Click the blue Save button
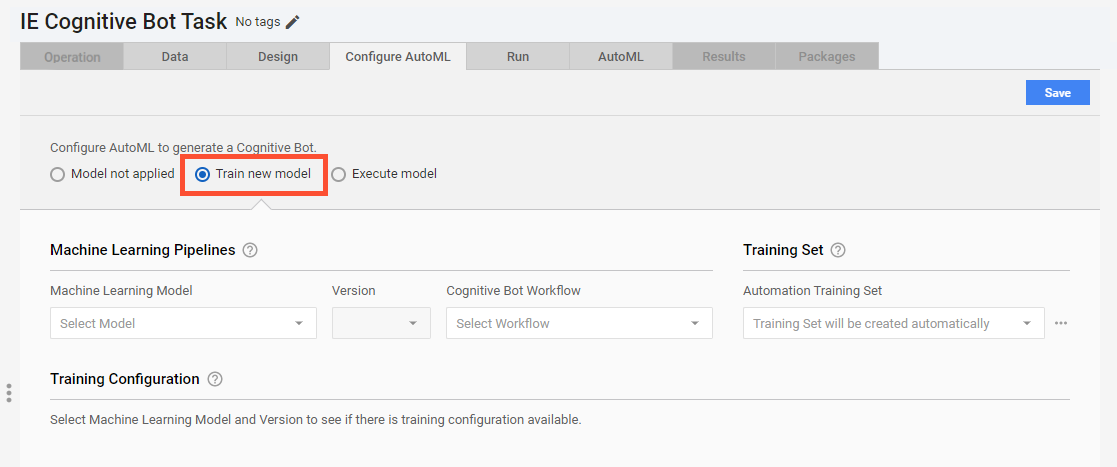This screenshot has width=1117, height=467. [1057, 93]
